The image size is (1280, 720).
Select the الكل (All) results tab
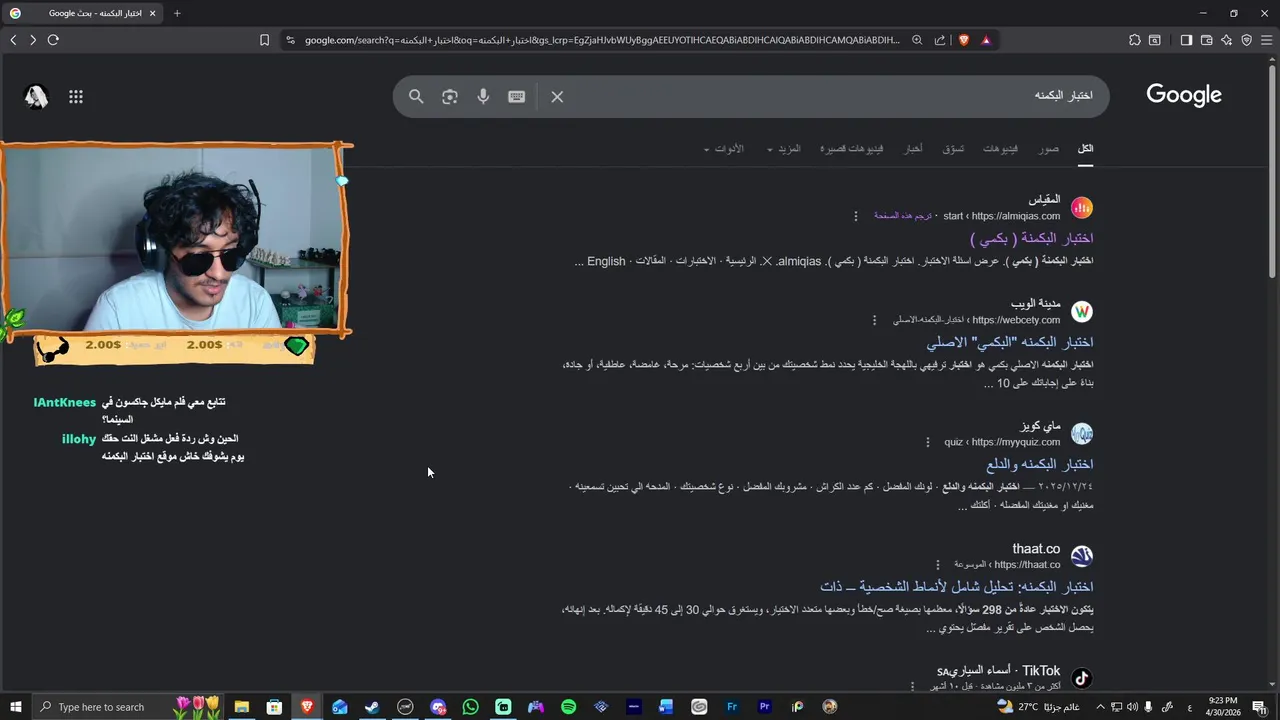click(1085, 149)
